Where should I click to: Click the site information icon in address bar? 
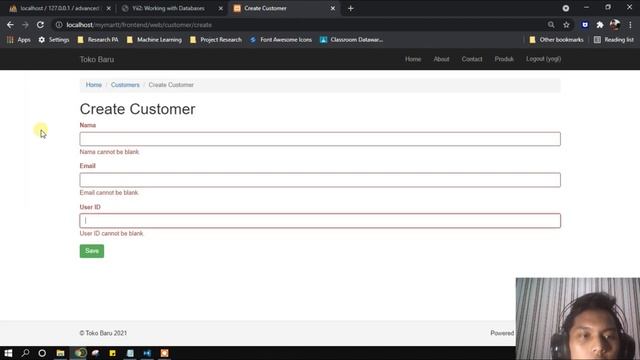point(59,25)
